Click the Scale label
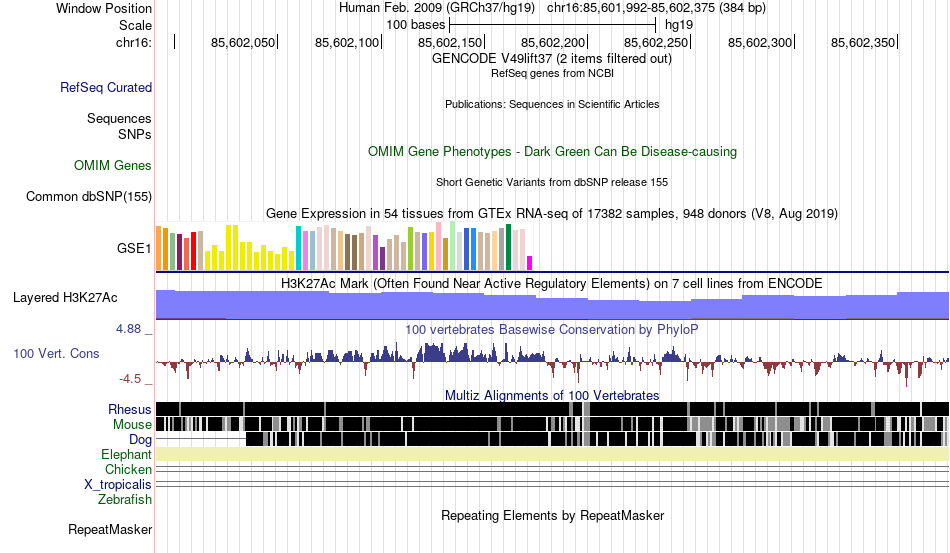Screen dimensions: 950x553 tap(135, 25)
